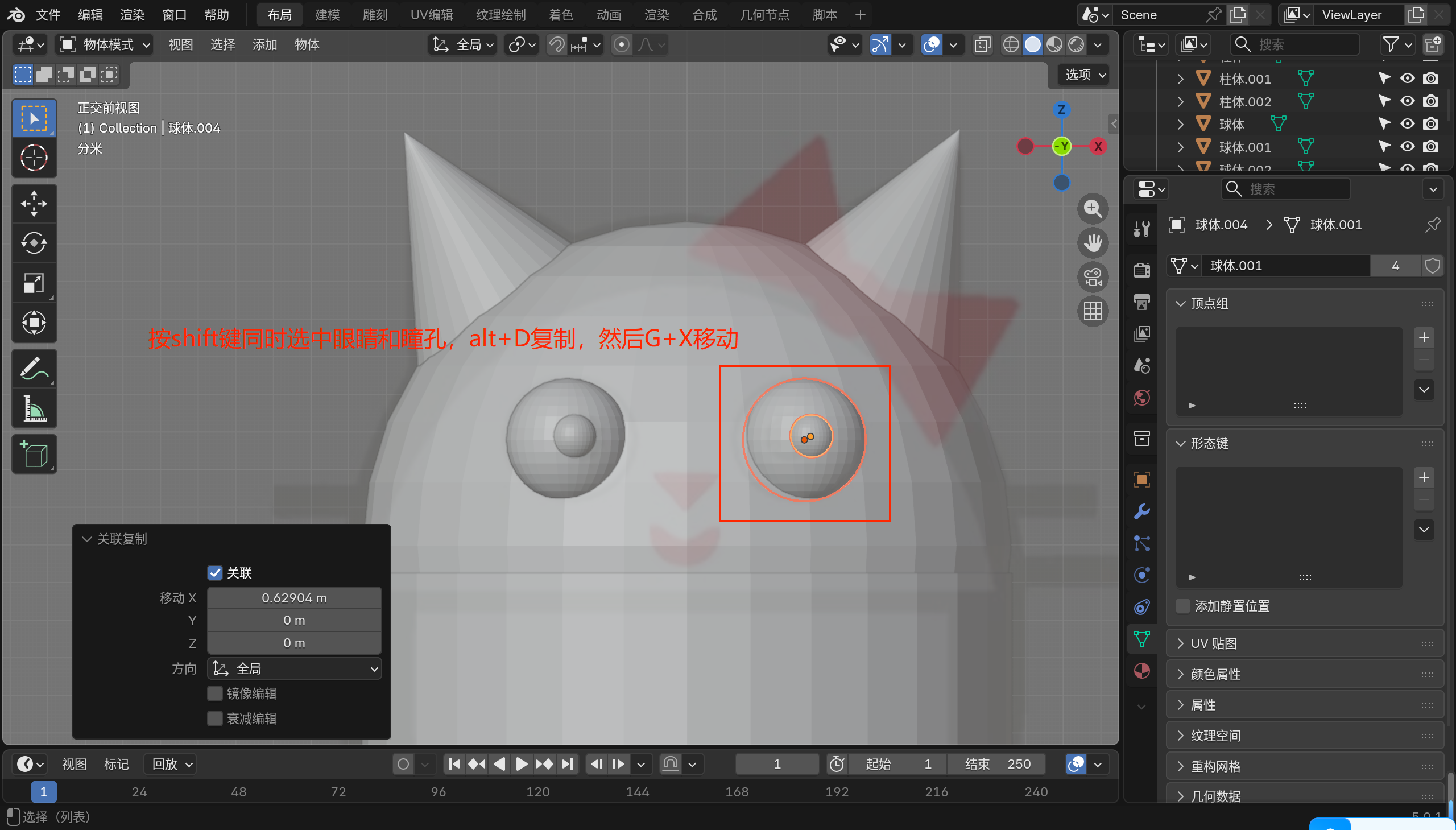Select the Rotate tool

pyautogui.click(x=34, y=243)
